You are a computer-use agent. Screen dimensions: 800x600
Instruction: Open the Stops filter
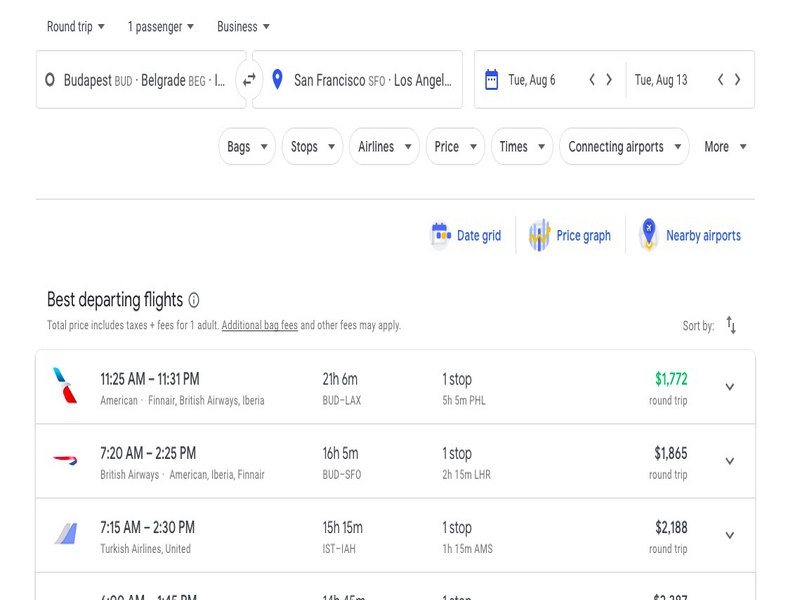tap(312, 146)
